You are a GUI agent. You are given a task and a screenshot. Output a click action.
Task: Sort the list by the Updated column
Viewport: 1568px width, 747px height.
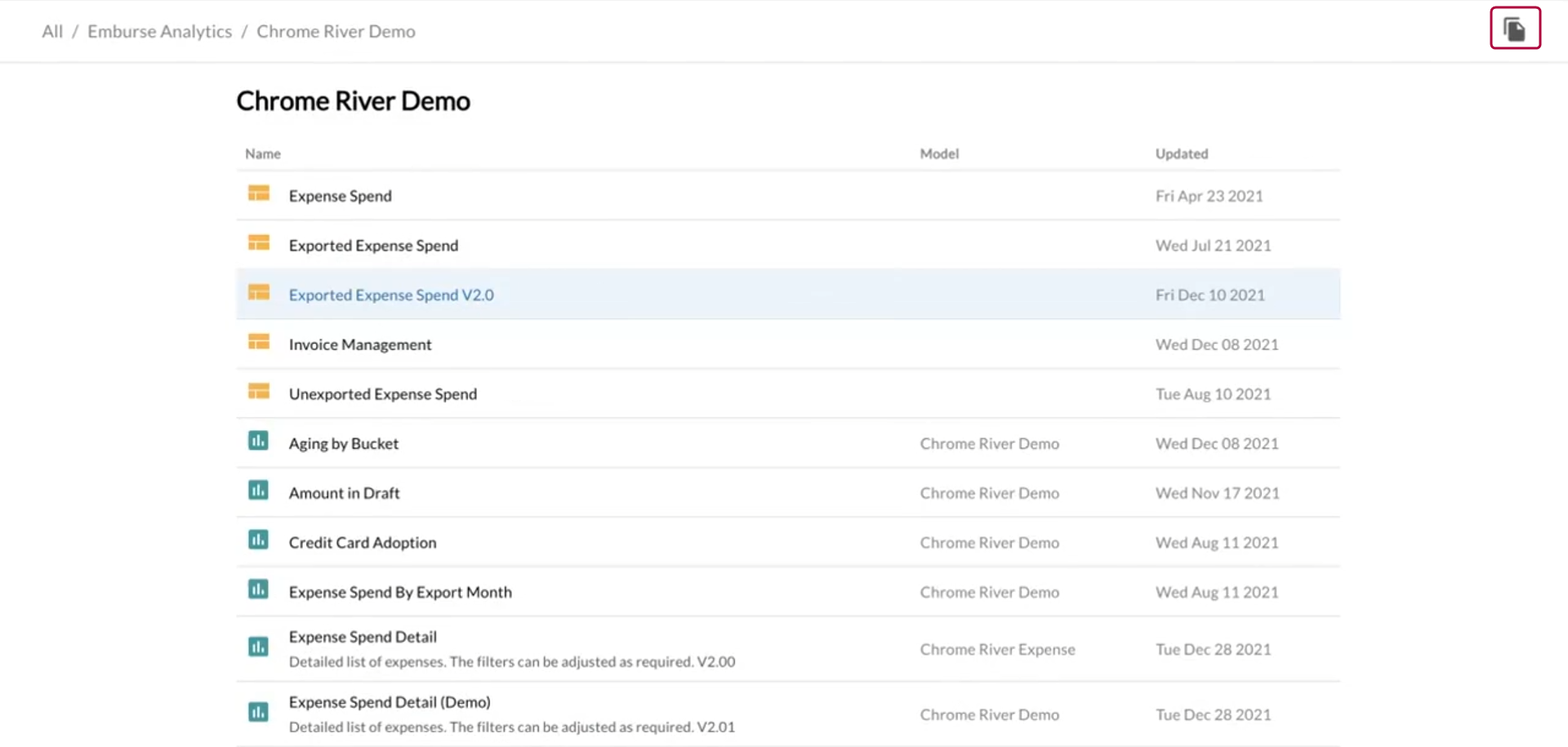1182,153
